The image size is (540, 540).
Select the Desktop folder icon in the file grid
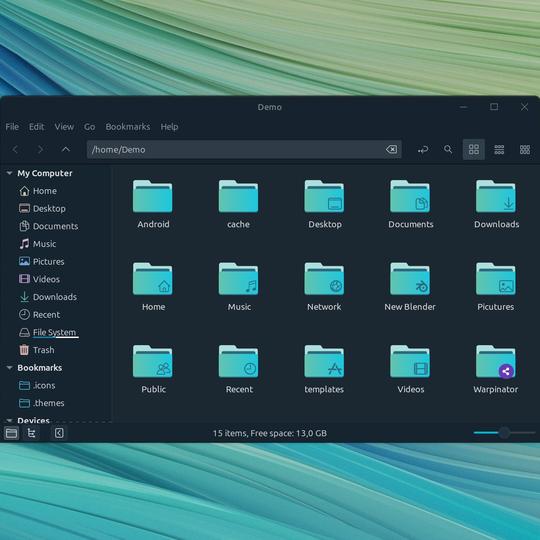[324, 196]
